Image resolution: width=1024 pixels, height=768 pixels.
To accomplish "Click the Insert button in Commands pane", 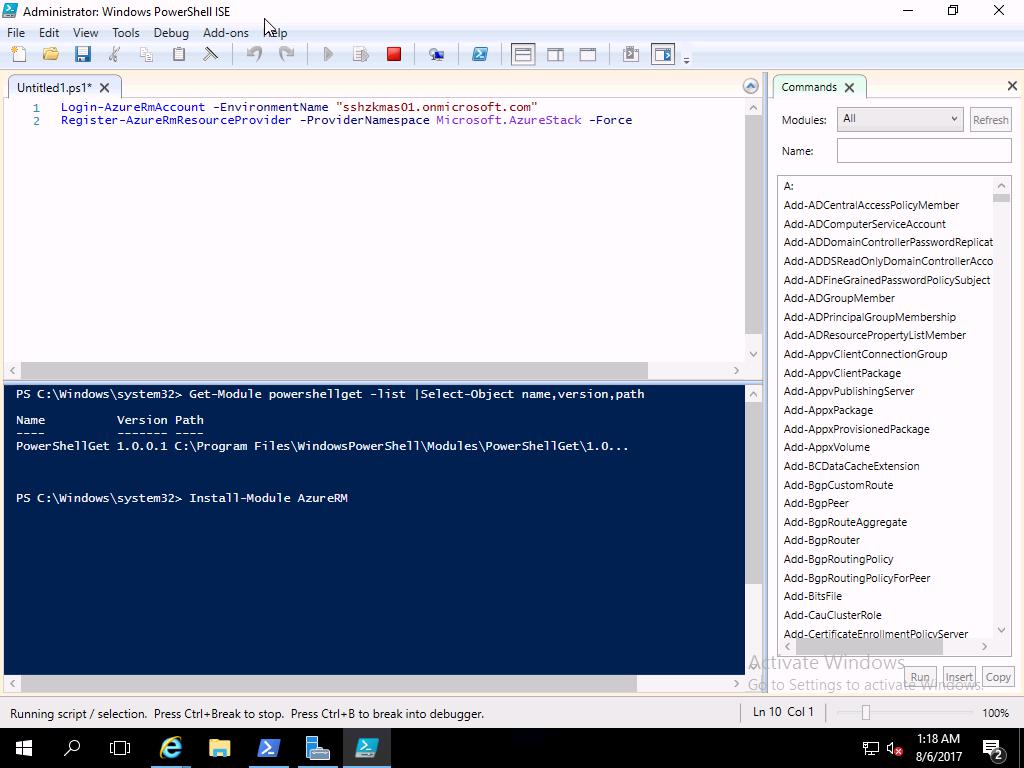I will coord(959,677).
